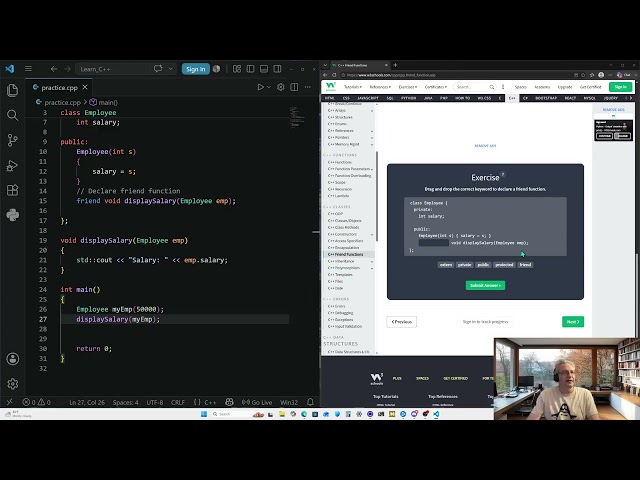The height and width of the screenshot is (480, 640).
Task: Select the C++ Friend Functions browser tab
Action: coord(358,65)
